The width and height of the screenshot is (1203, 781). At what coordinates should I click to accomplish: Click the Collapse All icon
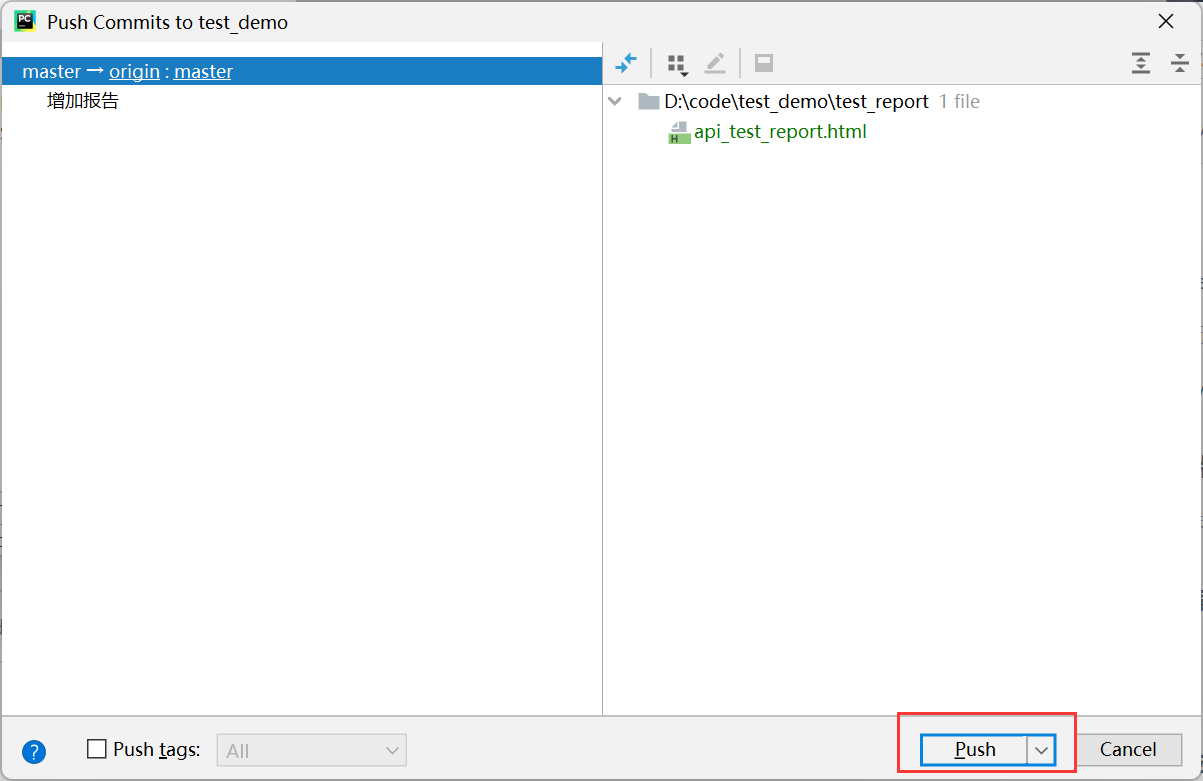pyautogui.click(x=1180, y=64)
